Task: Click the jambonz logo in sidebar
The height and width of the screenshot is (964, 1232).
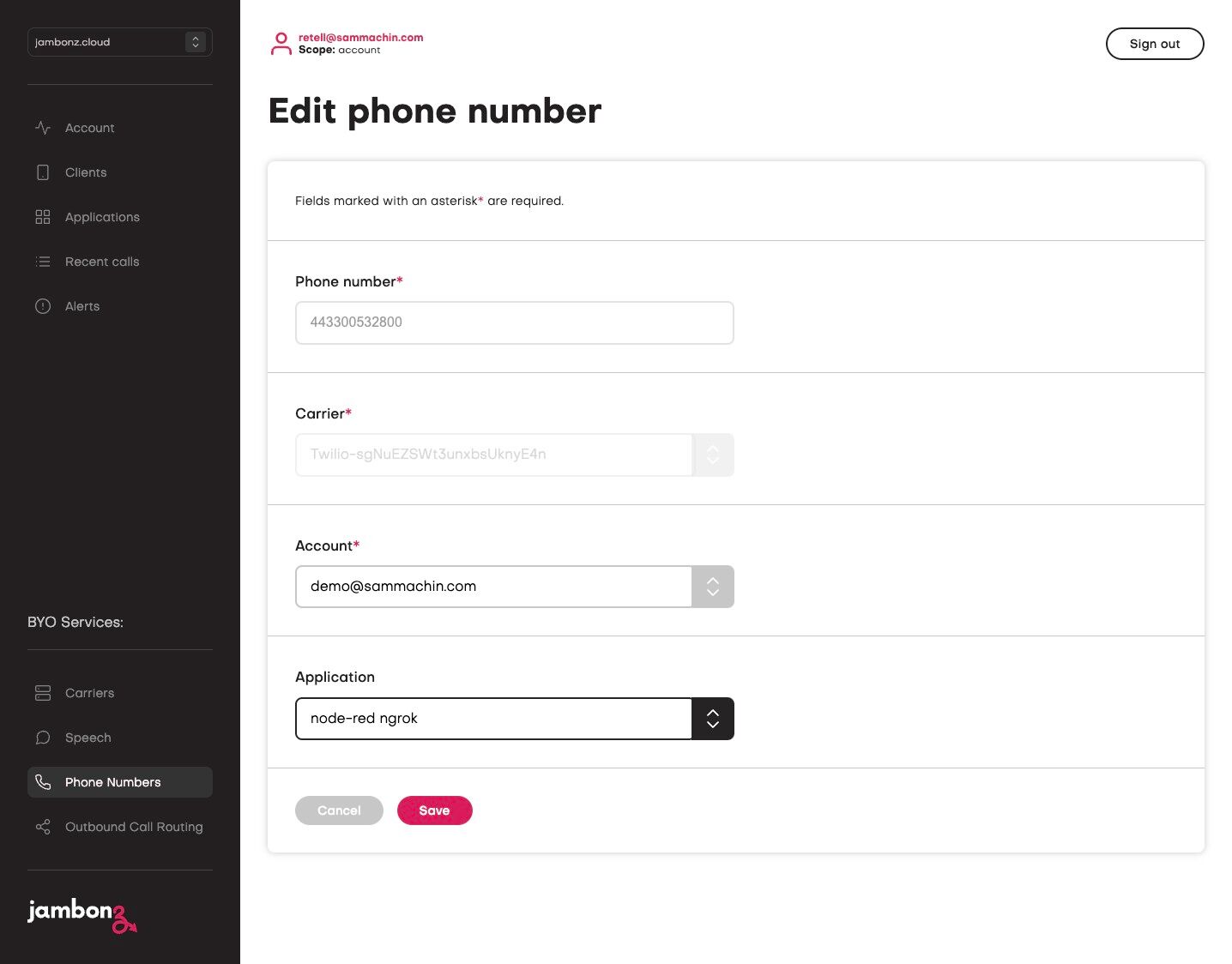Action: pos(82,914)
